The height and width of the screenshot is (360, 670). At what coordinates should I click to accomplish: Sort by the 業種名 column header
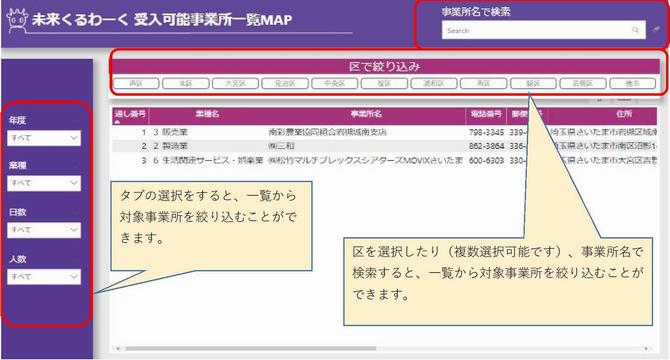click(x=208, y=114)
